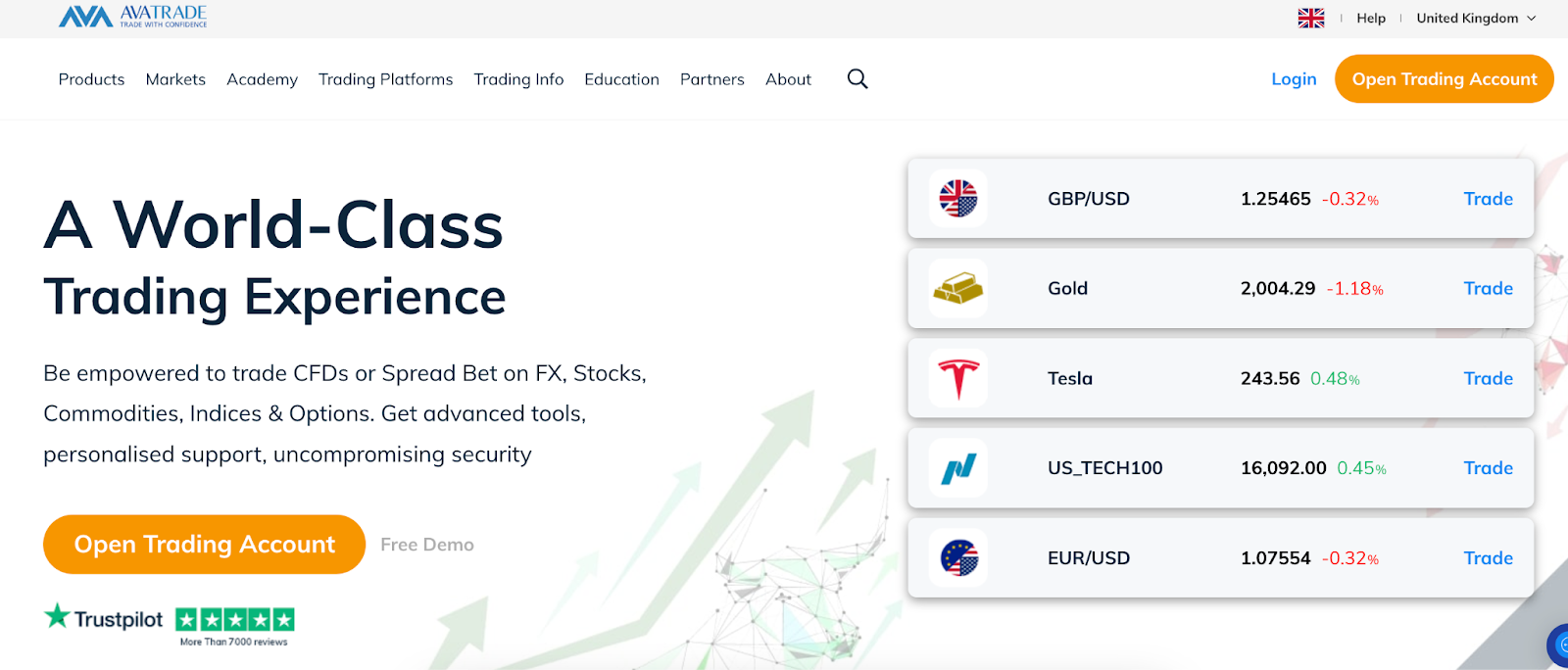1568x670 pixels.
Task: Expand the United Kingdom country dropdown
Action: click(1476, 18)
